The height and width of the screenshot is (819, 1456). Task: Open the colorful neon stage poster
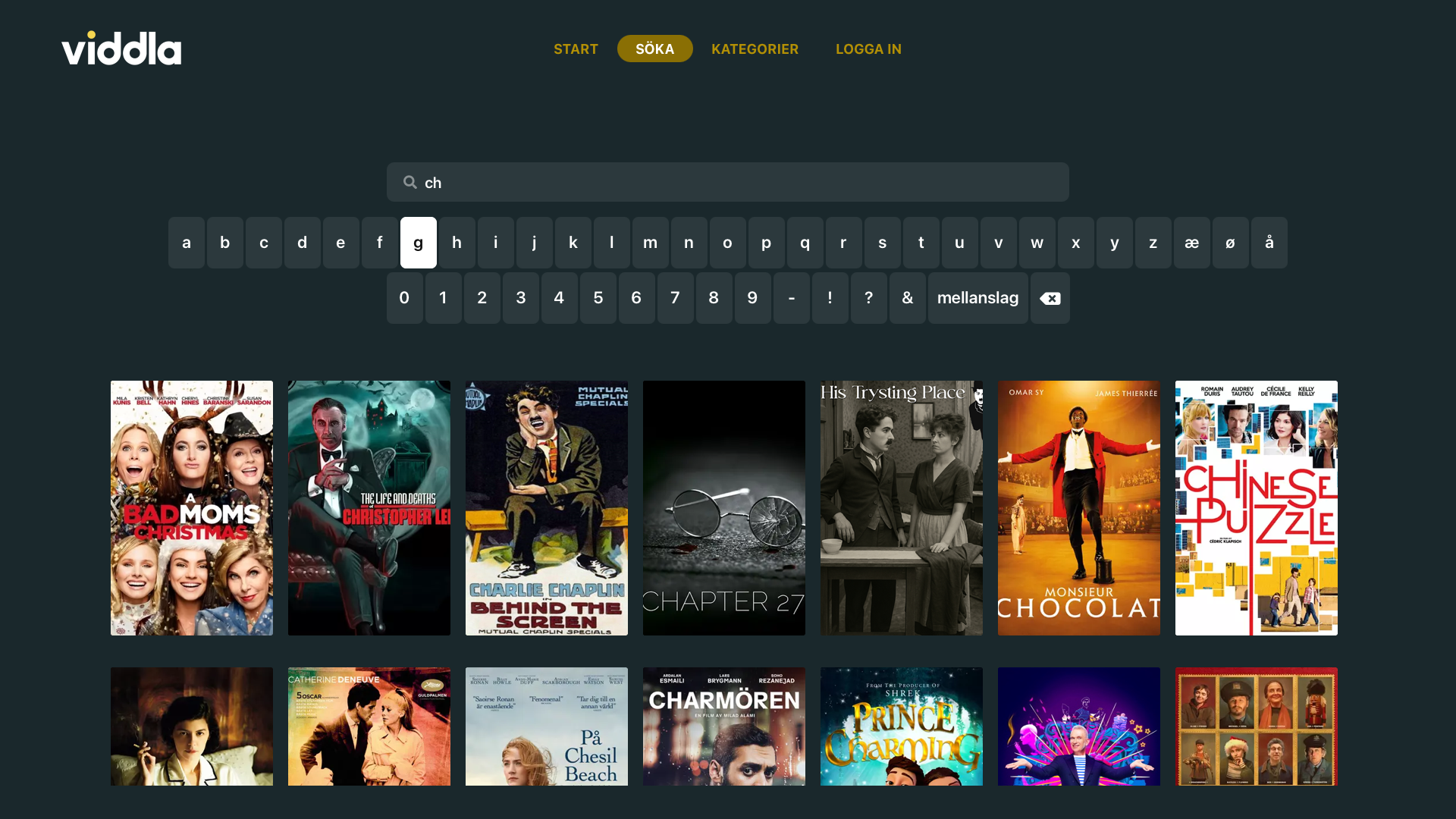tap(1079, 726)
